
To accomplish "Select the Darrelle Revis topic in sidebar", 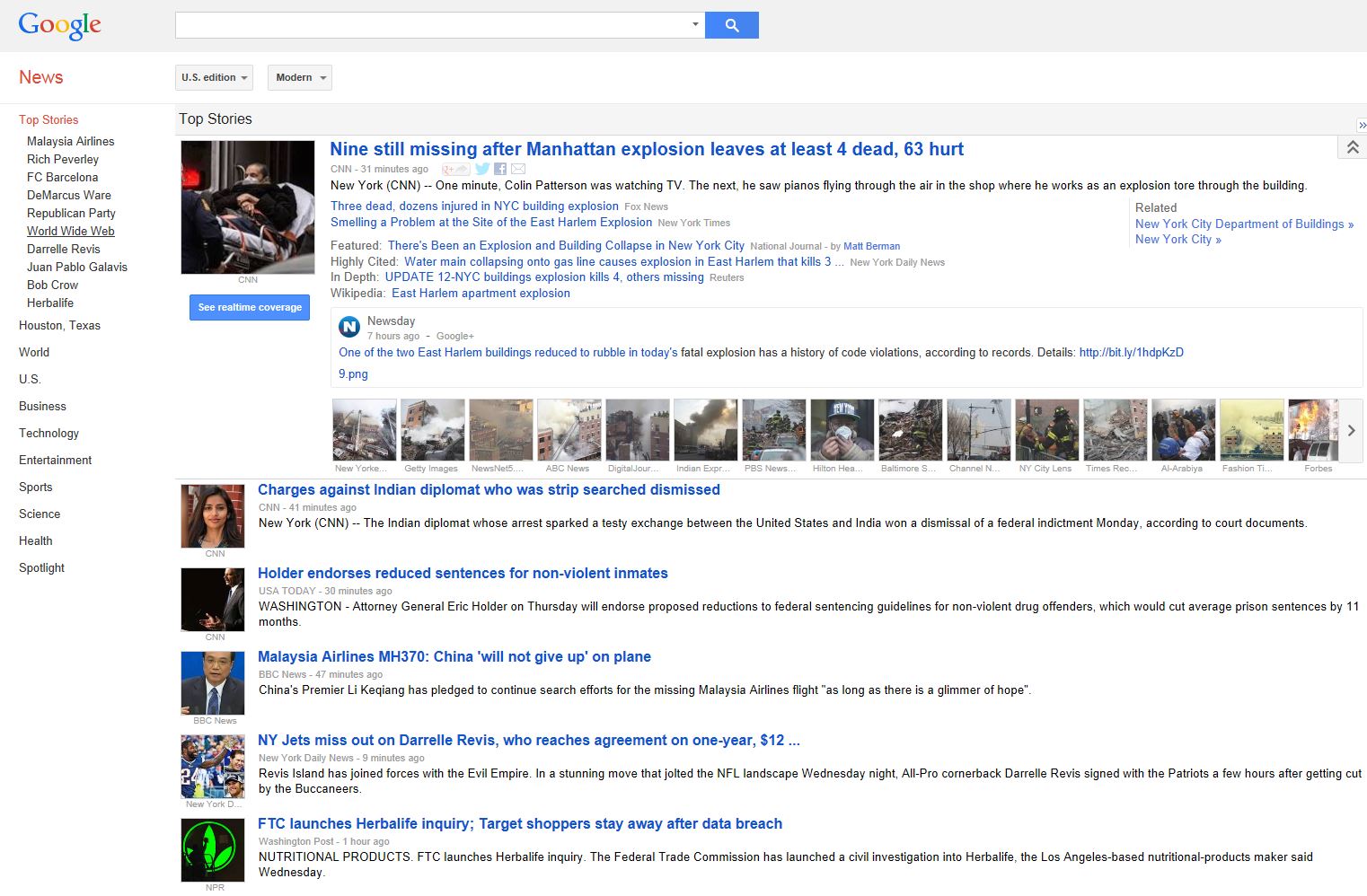I will tap(64, 249).
